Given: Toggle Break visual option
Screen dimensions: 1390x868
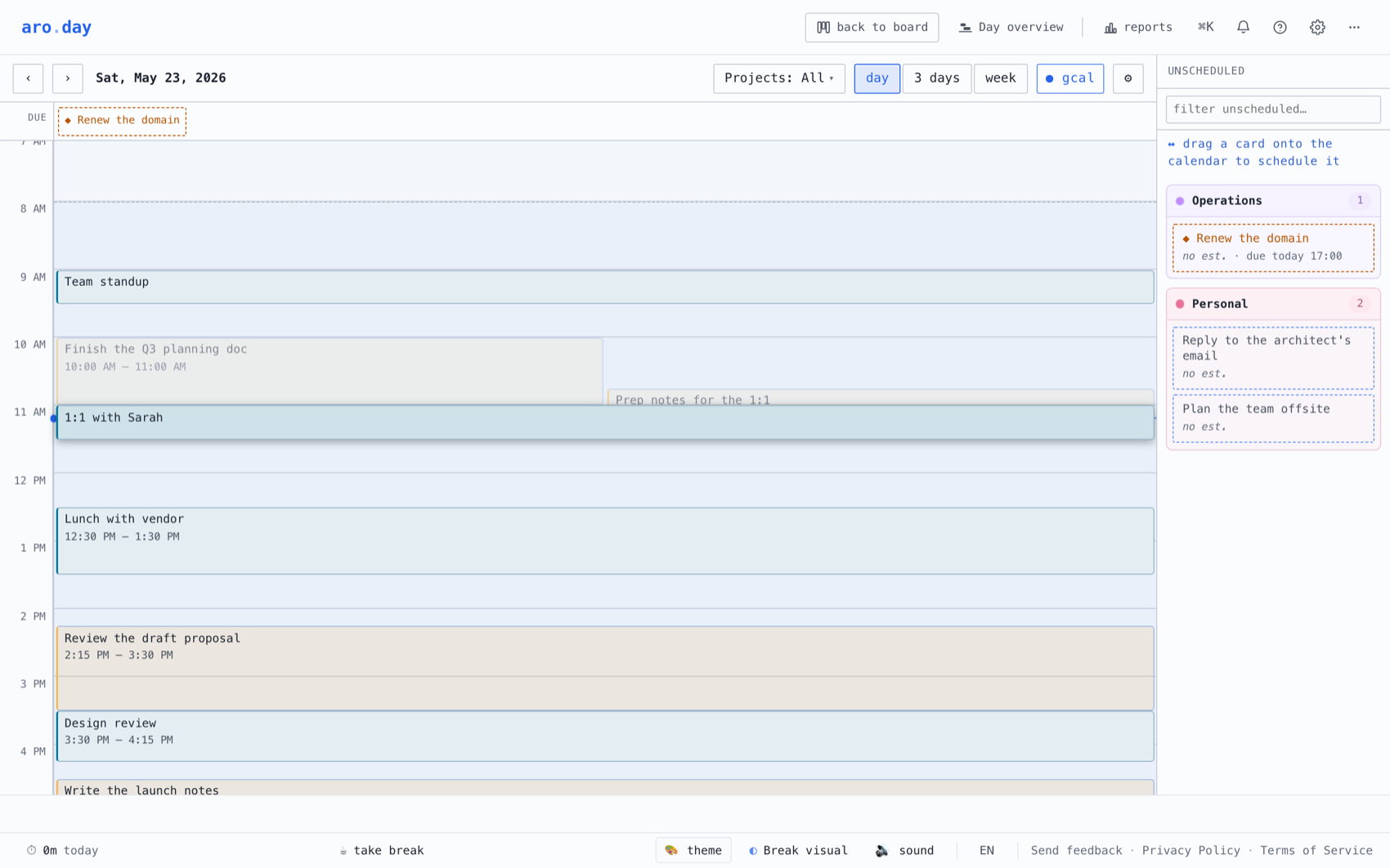Looking at the screenshot, I should tap(798, 851).
